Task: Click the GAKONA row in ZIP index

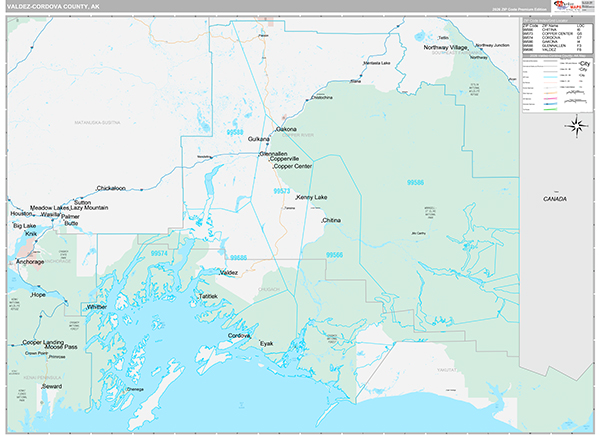Action: (x=553, y=41)
